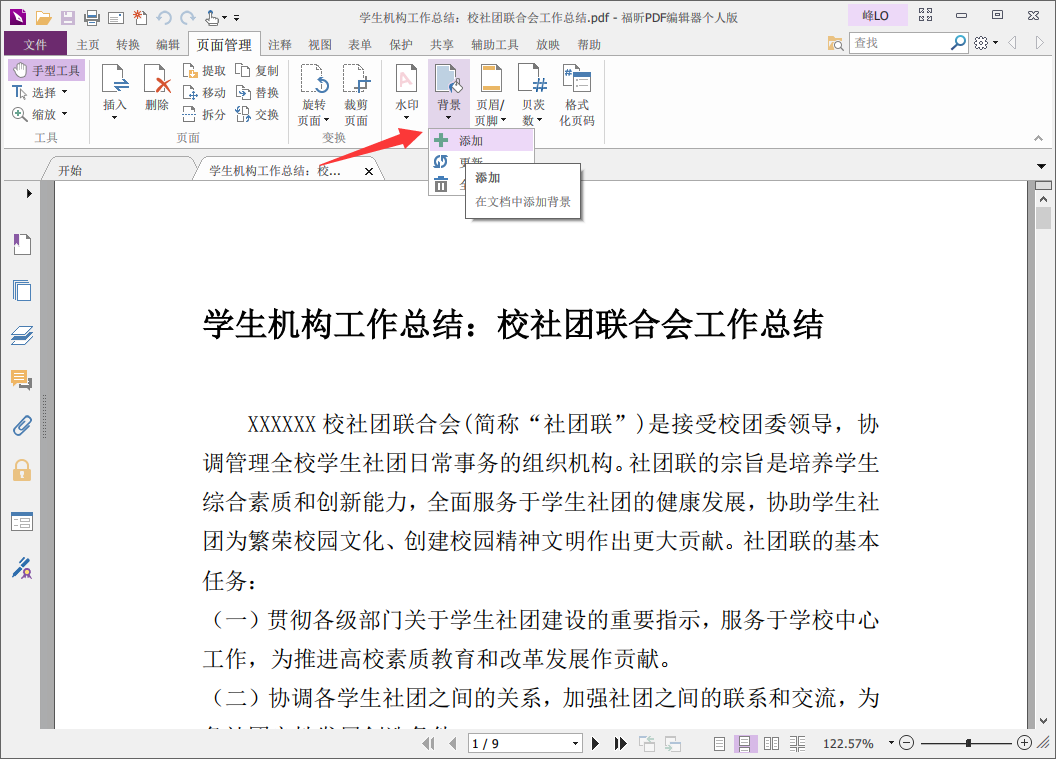This screenshot has height=759, width=1056.
Task: Switch to the Edit (编辑) tab
Action: click(168, 44)
